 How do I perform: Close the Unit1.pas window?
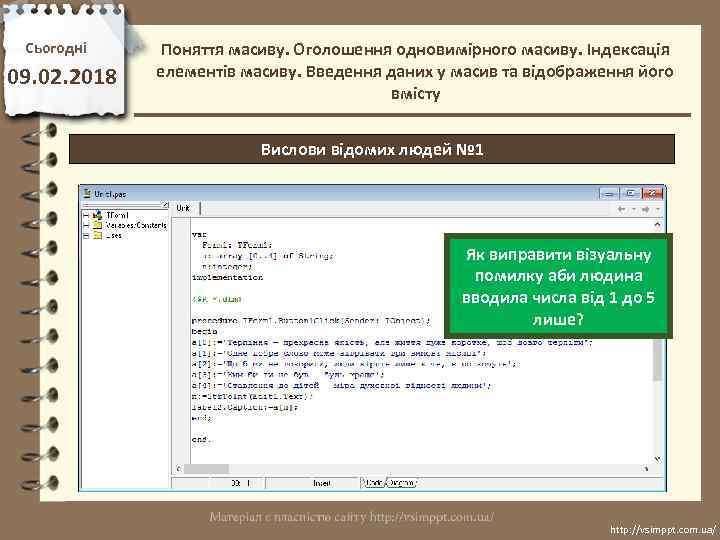[x=652, y=193]
